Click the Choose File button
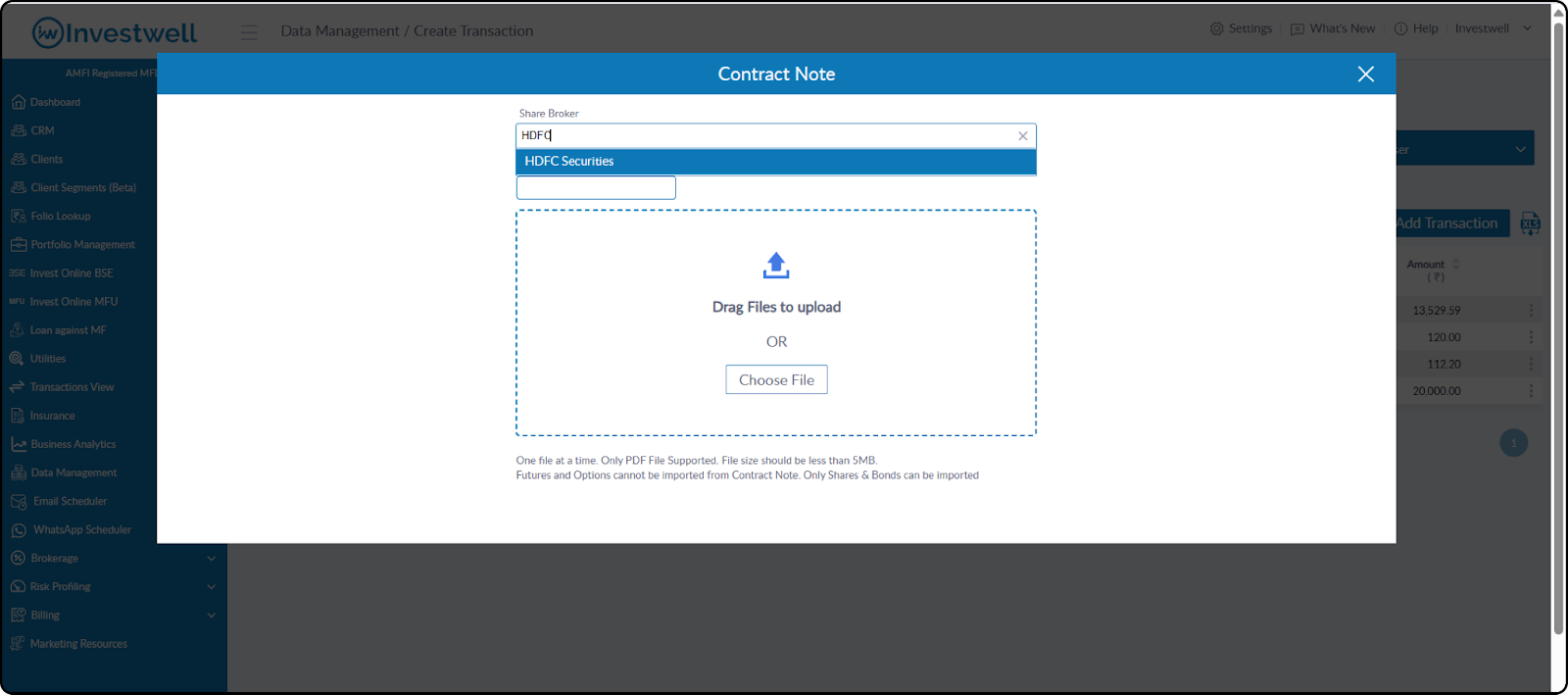 click(x=776, y=379)
